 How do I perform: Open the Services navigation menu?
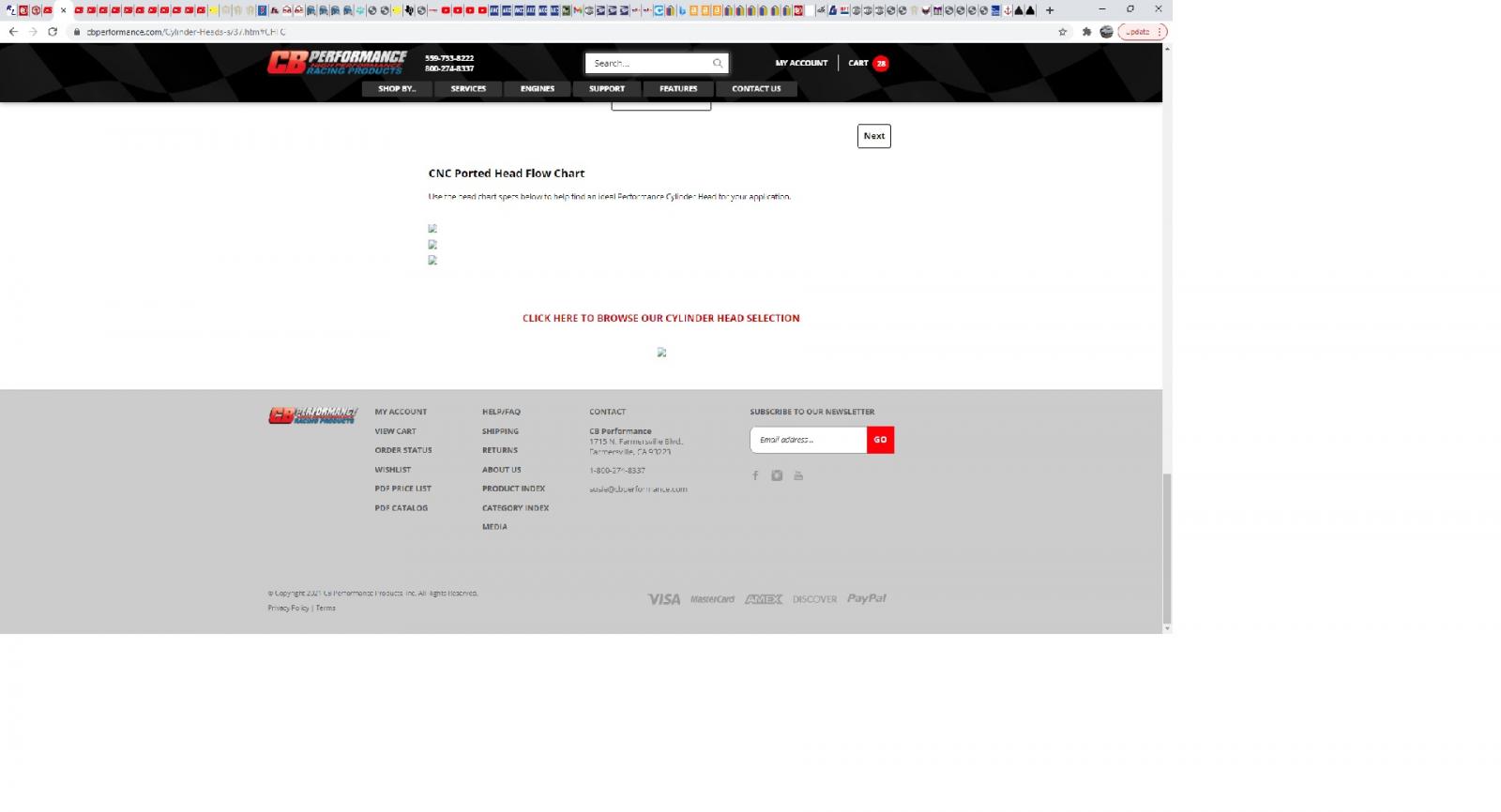(x=468, y=89)
